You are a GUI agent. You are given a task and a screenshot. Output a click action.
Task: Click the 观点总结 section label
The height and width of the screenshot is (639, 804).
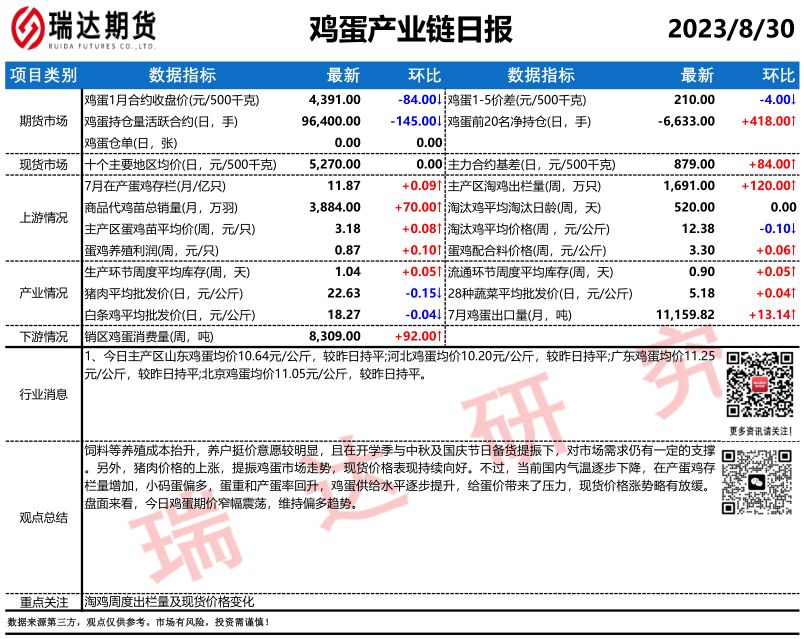[x=41, y=517]
